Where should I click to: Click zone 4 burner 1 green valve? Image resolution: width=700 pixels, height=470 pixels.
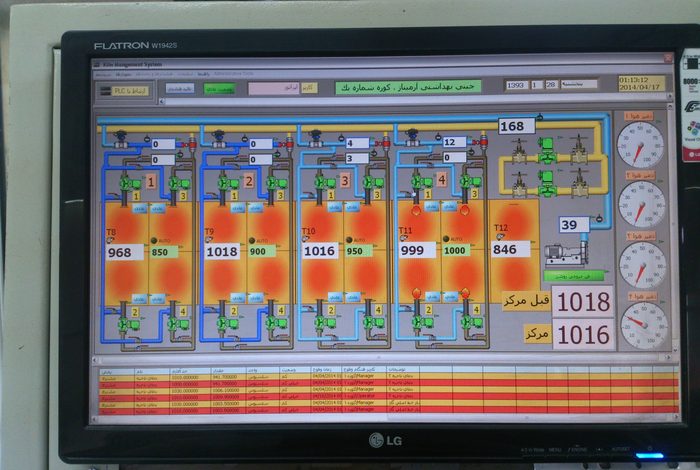(422, 182)
